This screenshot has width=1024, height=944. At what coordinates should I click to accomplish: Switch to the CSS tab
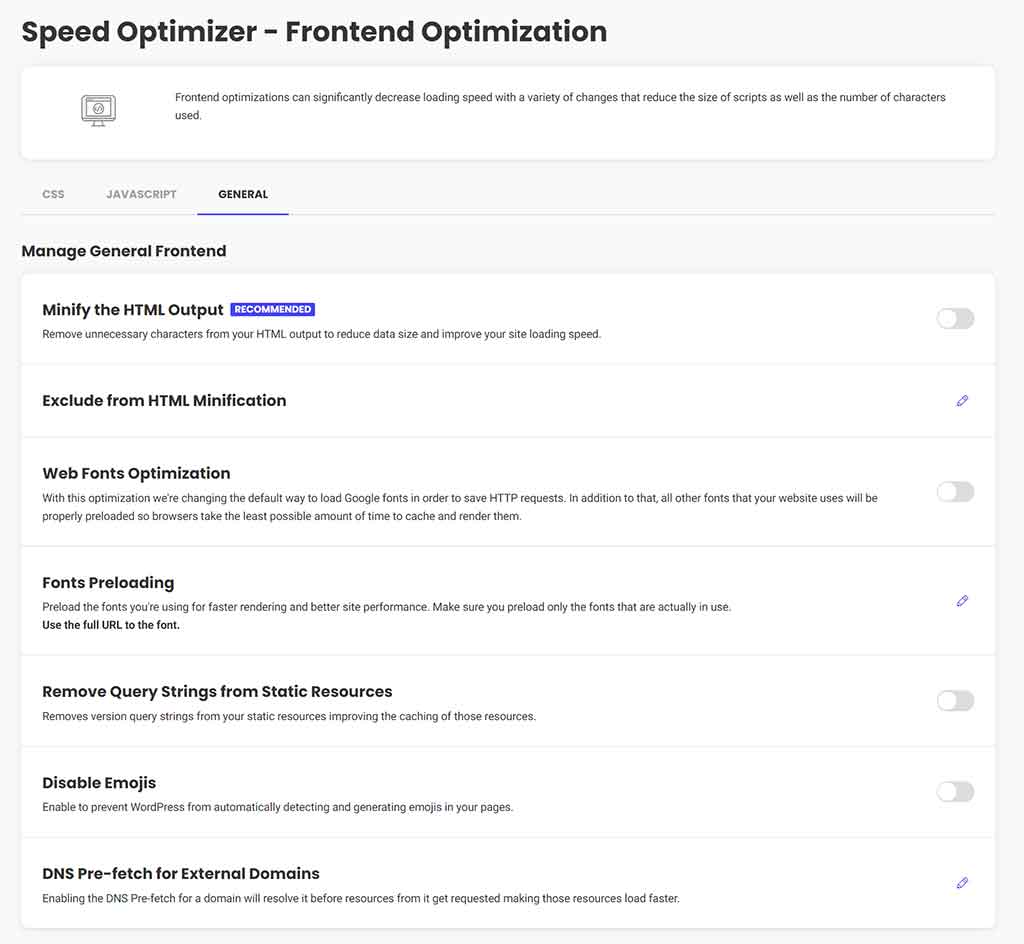(x=52, y=194)
